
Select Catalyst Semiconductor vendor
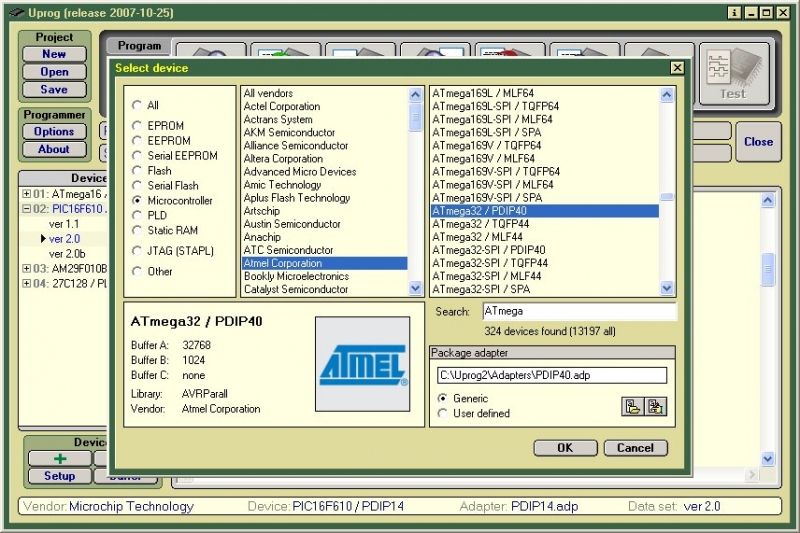click(x=324, y=289)
